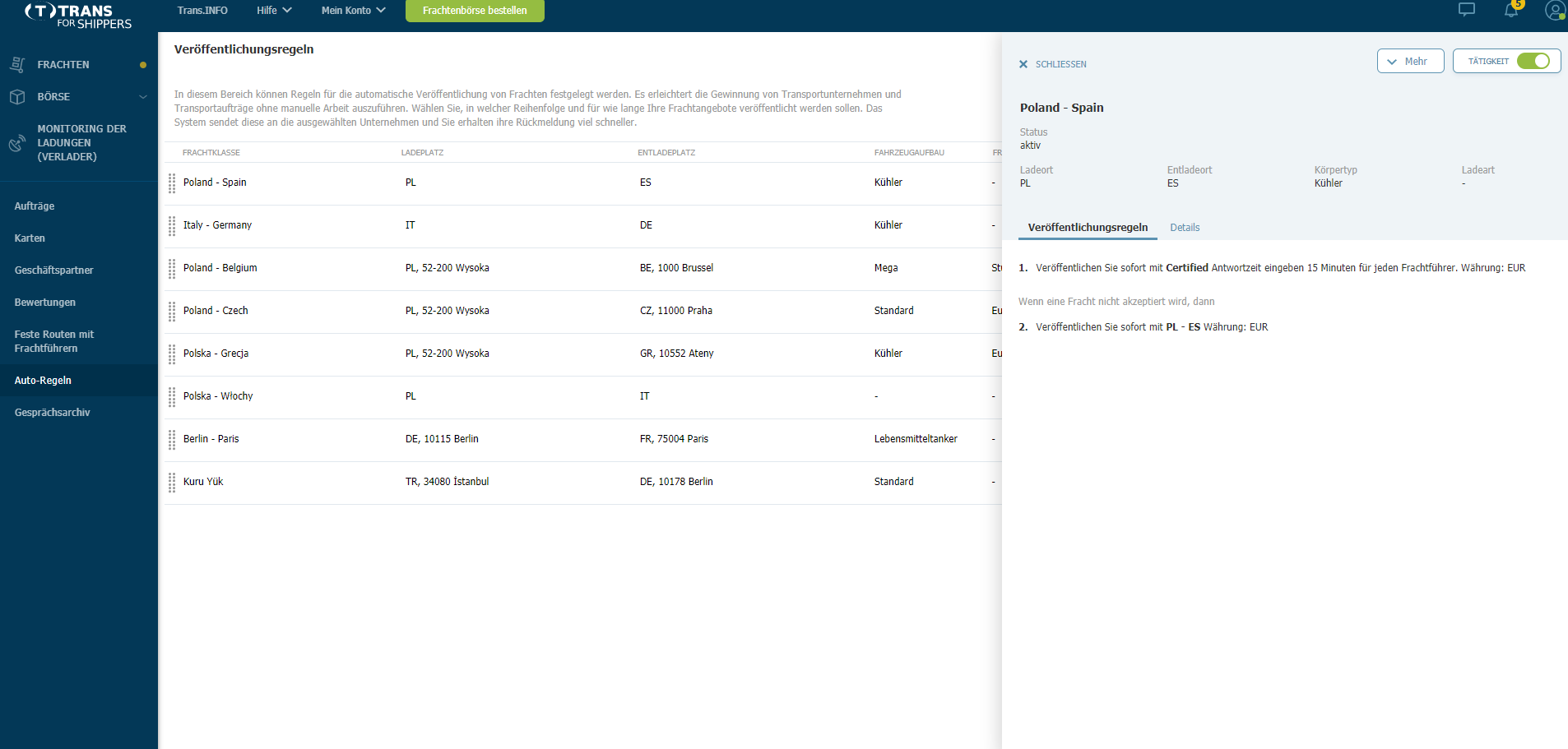1568x749 pixels.
Task: Select the Berlin - Paris rule row
Action: [x=582, y=440]
